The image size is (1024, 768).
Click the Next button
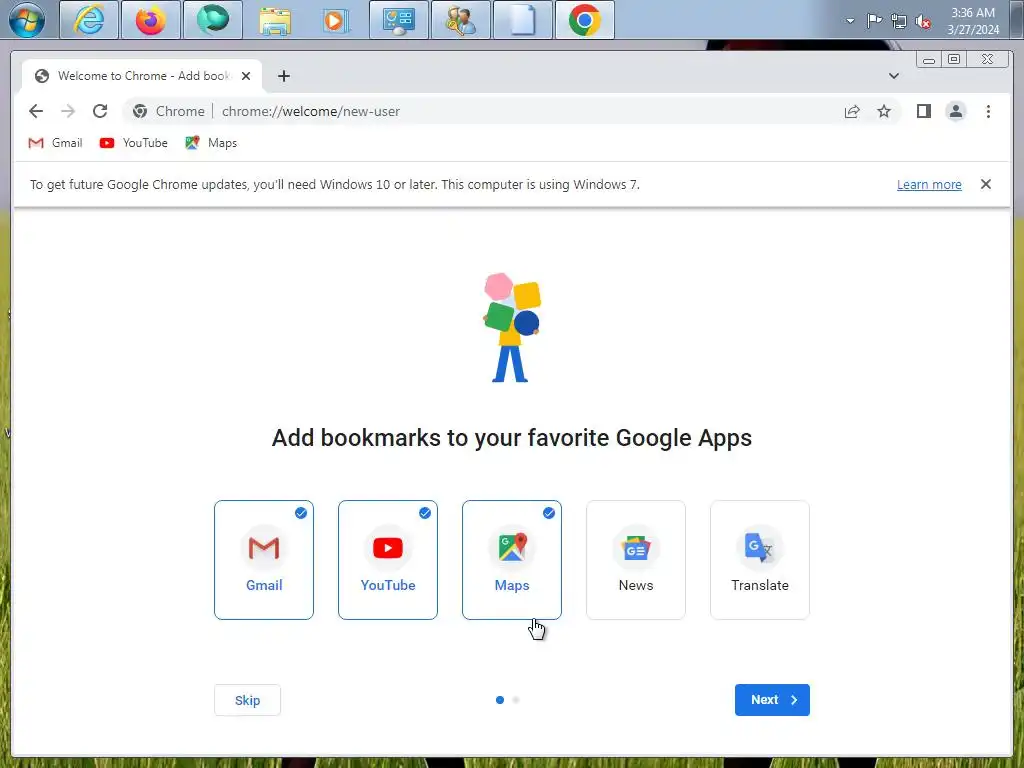coord(772,700)
